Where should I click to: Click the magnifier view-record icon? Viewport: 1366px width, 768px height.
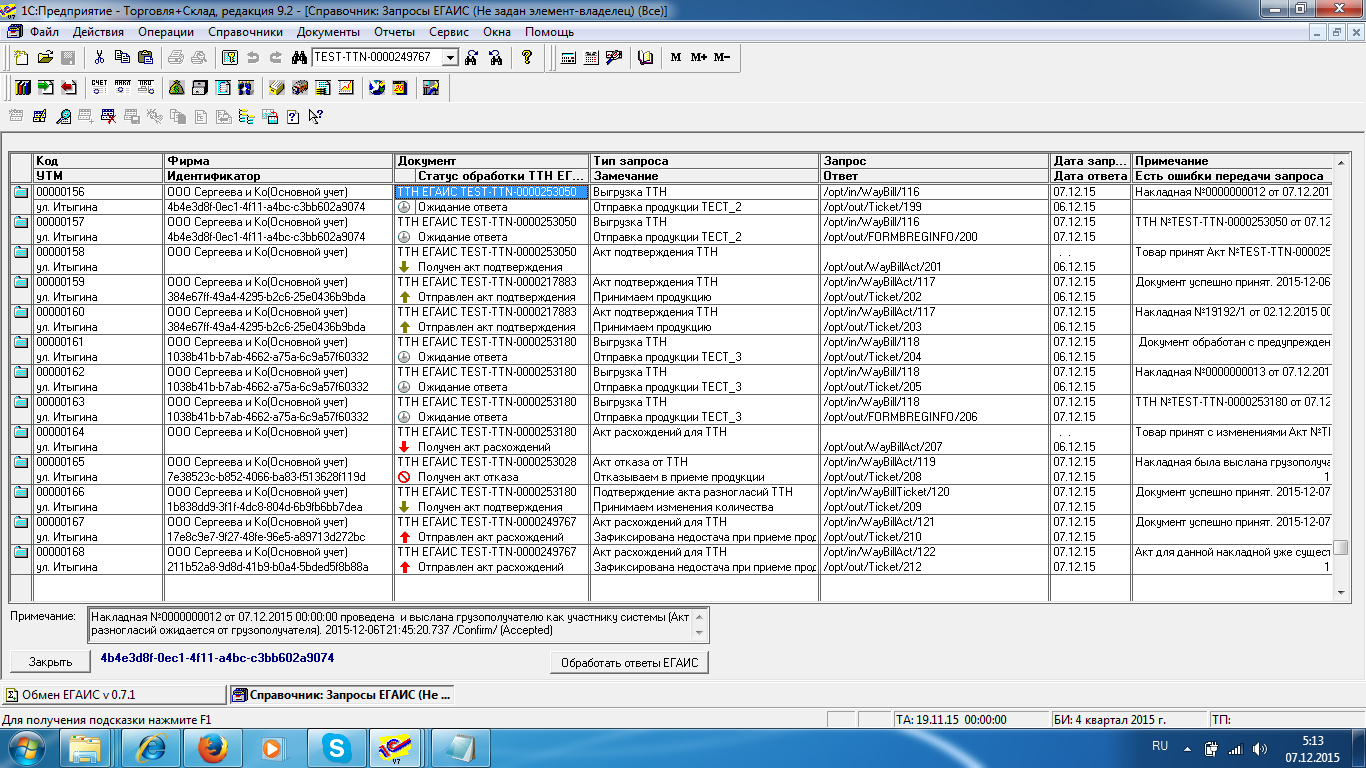click(x=63, y=117)
